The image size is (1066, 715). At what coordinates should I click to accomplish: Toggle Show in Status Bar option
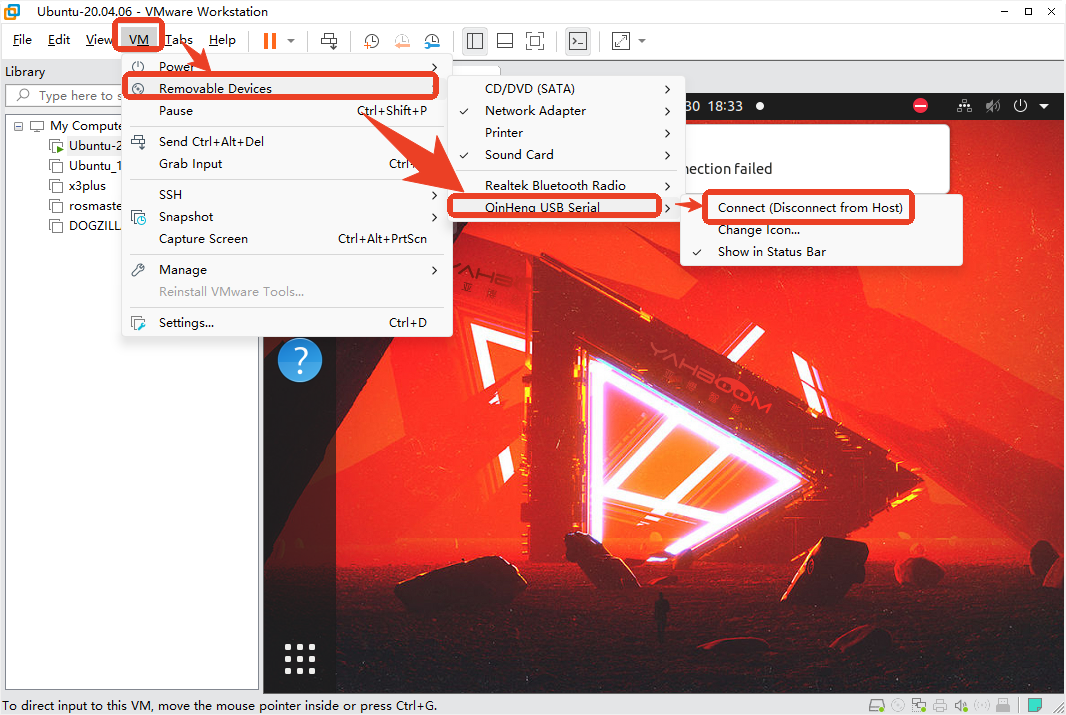821,251
